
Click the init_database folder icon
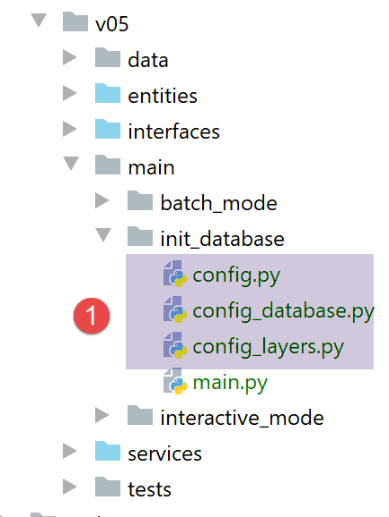pos(140,236)
